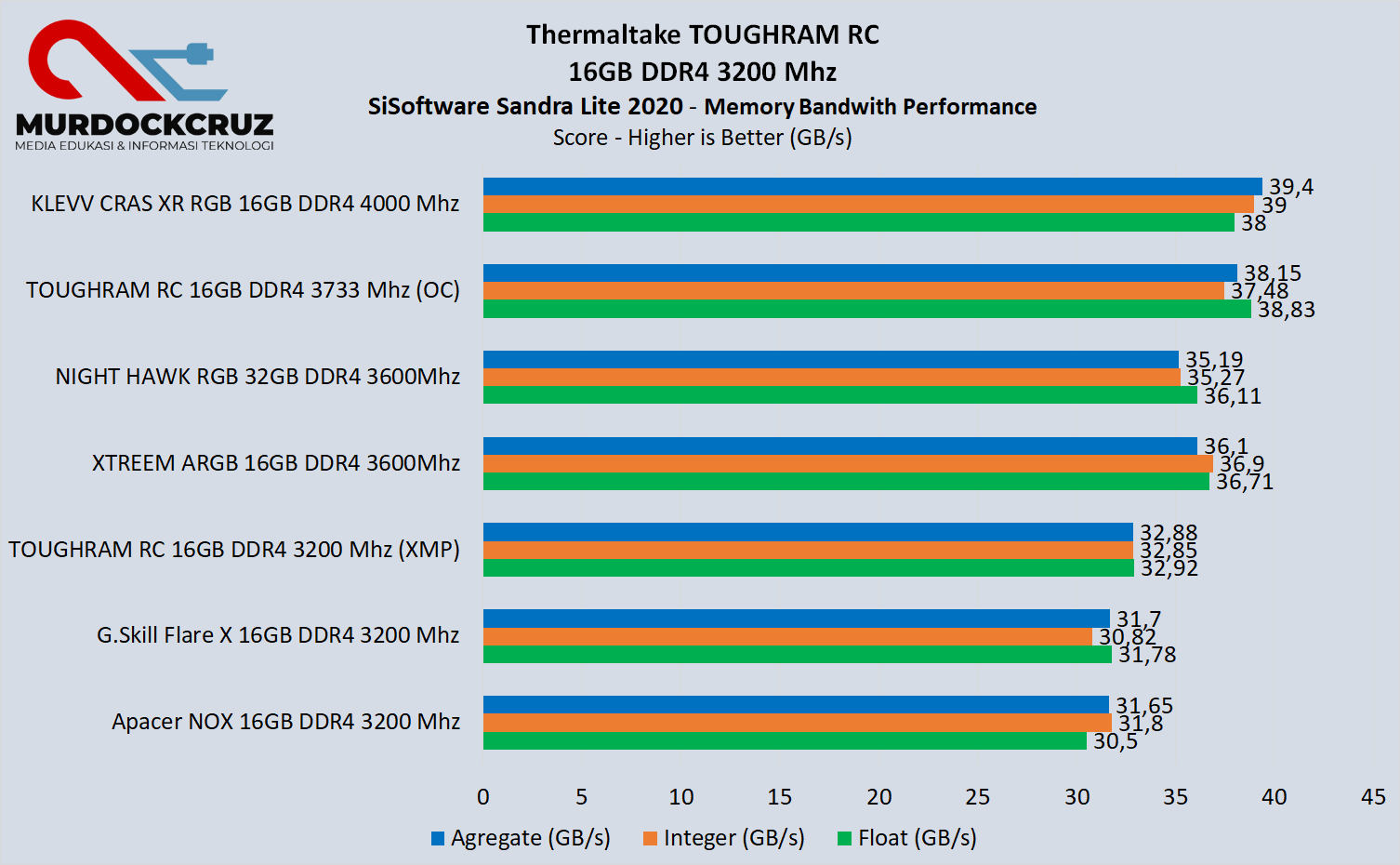
Task: Click the blue Aggregate bar for TOUGHRAM RC 3733 (OC)
Action: coord(860,273)
